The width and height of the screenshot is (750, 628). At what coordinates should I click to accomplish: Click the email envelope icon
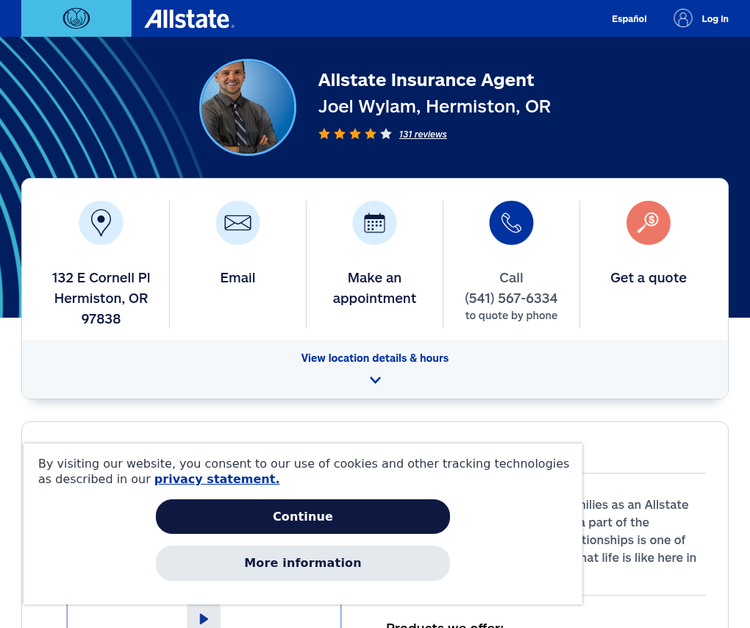(238, 223)
